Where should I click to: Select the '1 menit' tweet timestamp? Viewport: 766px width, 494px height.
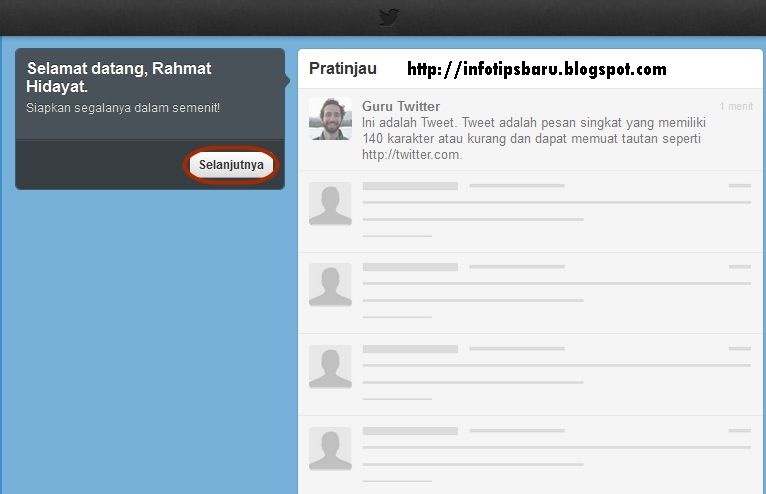[736, 106]
